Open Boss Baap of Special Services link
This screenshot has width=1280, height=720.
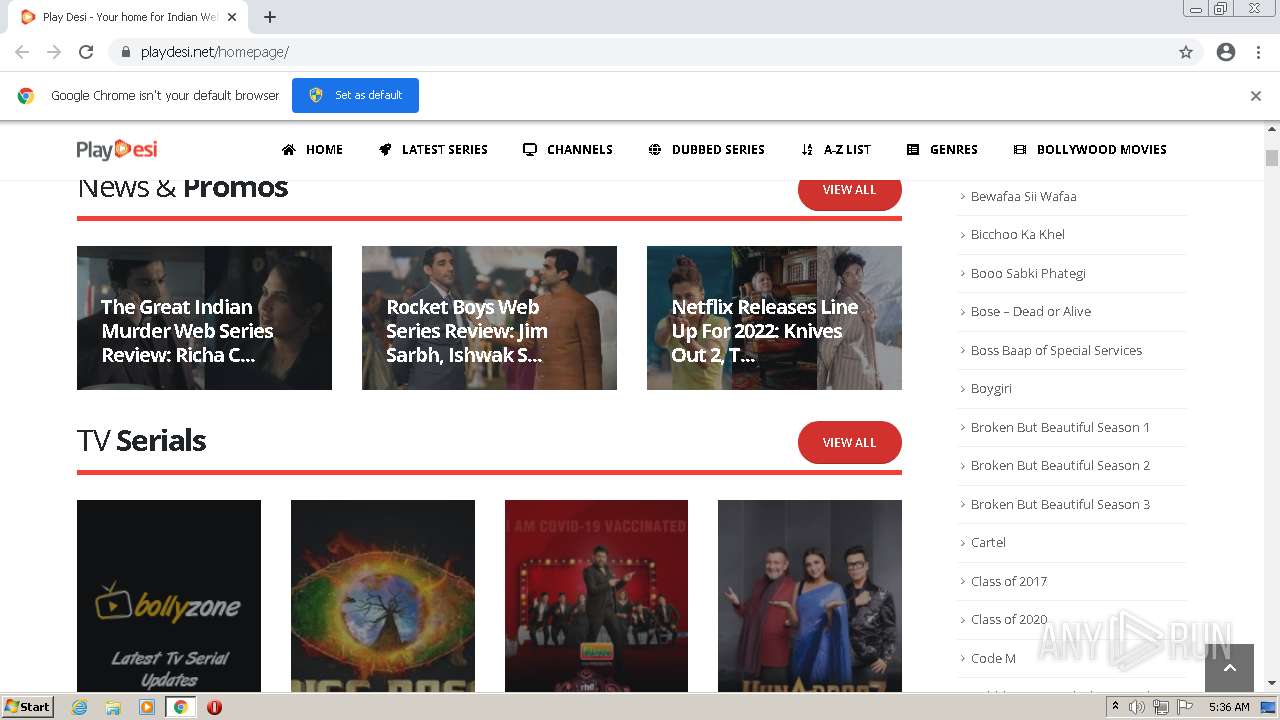[x=1056, y=351]
